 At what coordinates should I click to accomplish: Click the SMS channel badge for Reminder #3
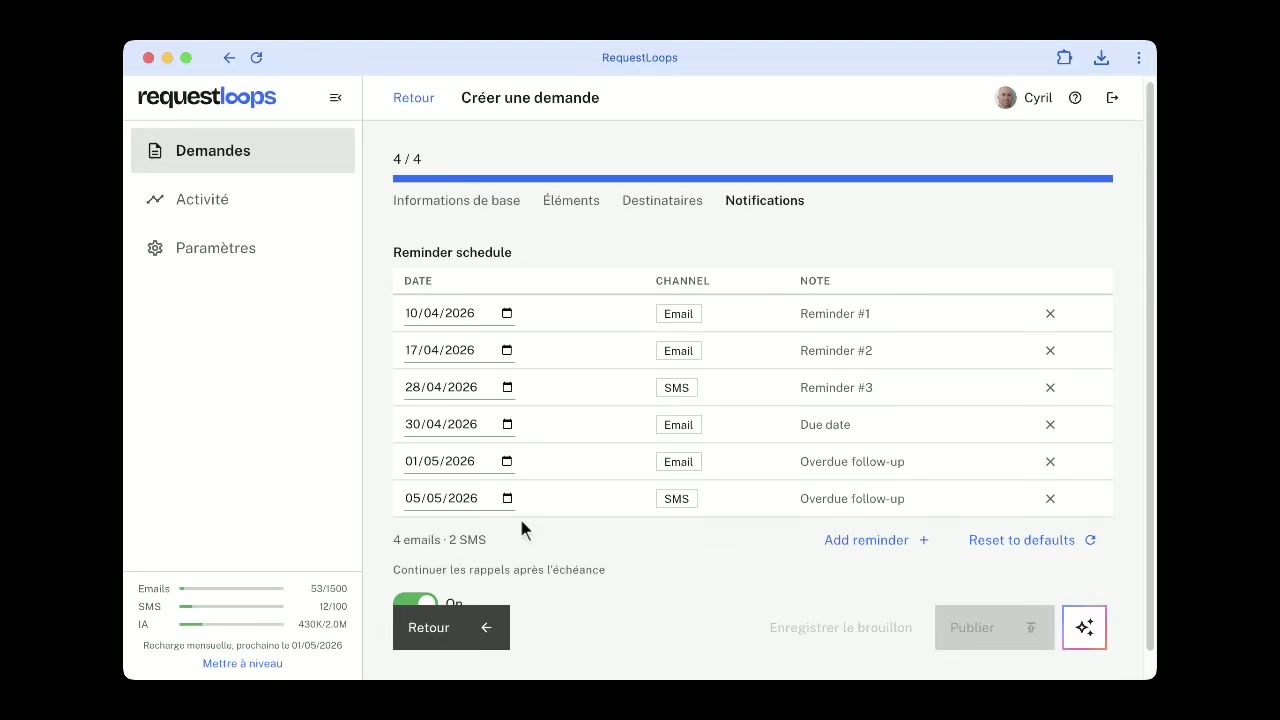point(676,388)
